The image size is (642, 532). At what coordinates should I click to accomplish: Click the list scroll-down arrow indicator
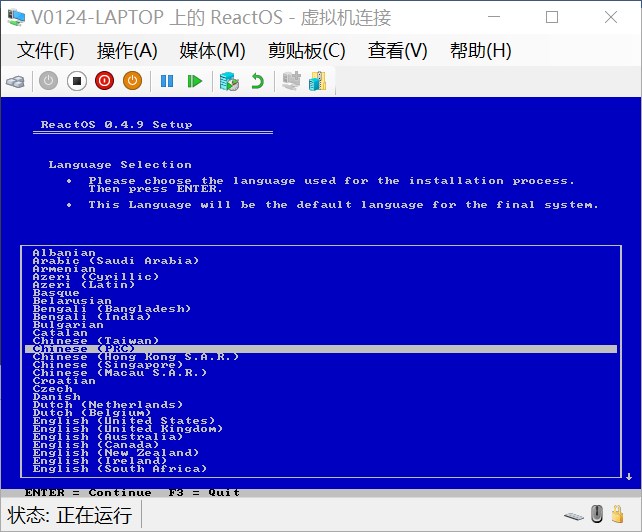[629, 477]
